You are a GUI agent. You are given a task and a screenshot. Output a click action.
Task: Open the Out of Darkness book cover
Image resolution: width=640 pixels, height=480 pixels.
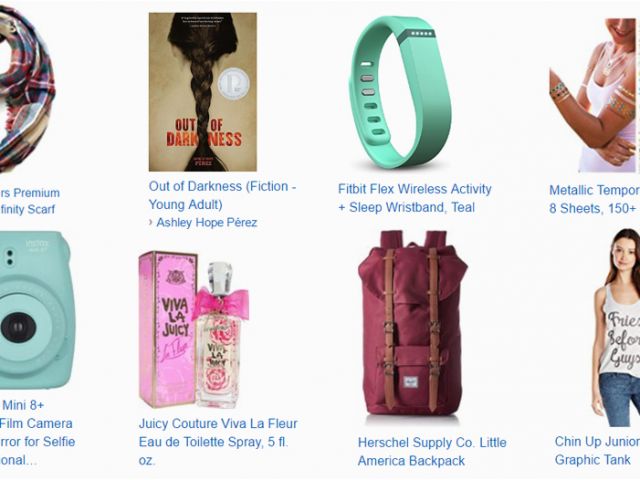[202, 92]
